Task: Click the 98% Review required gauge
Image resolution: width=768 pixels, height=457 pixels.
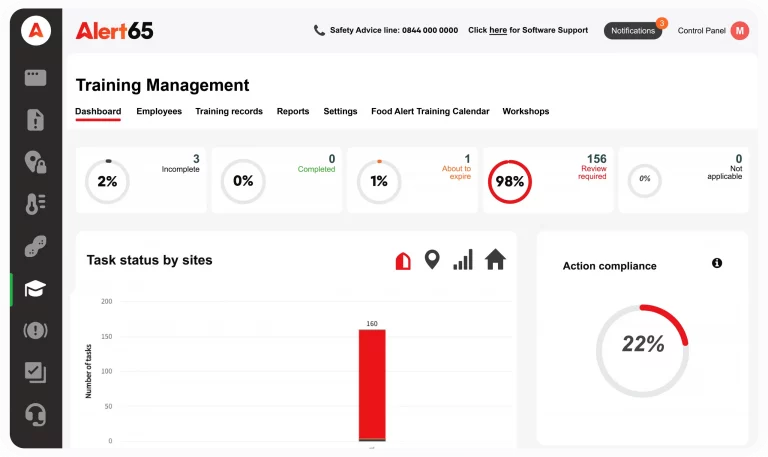Action: (x=509, y=182)
